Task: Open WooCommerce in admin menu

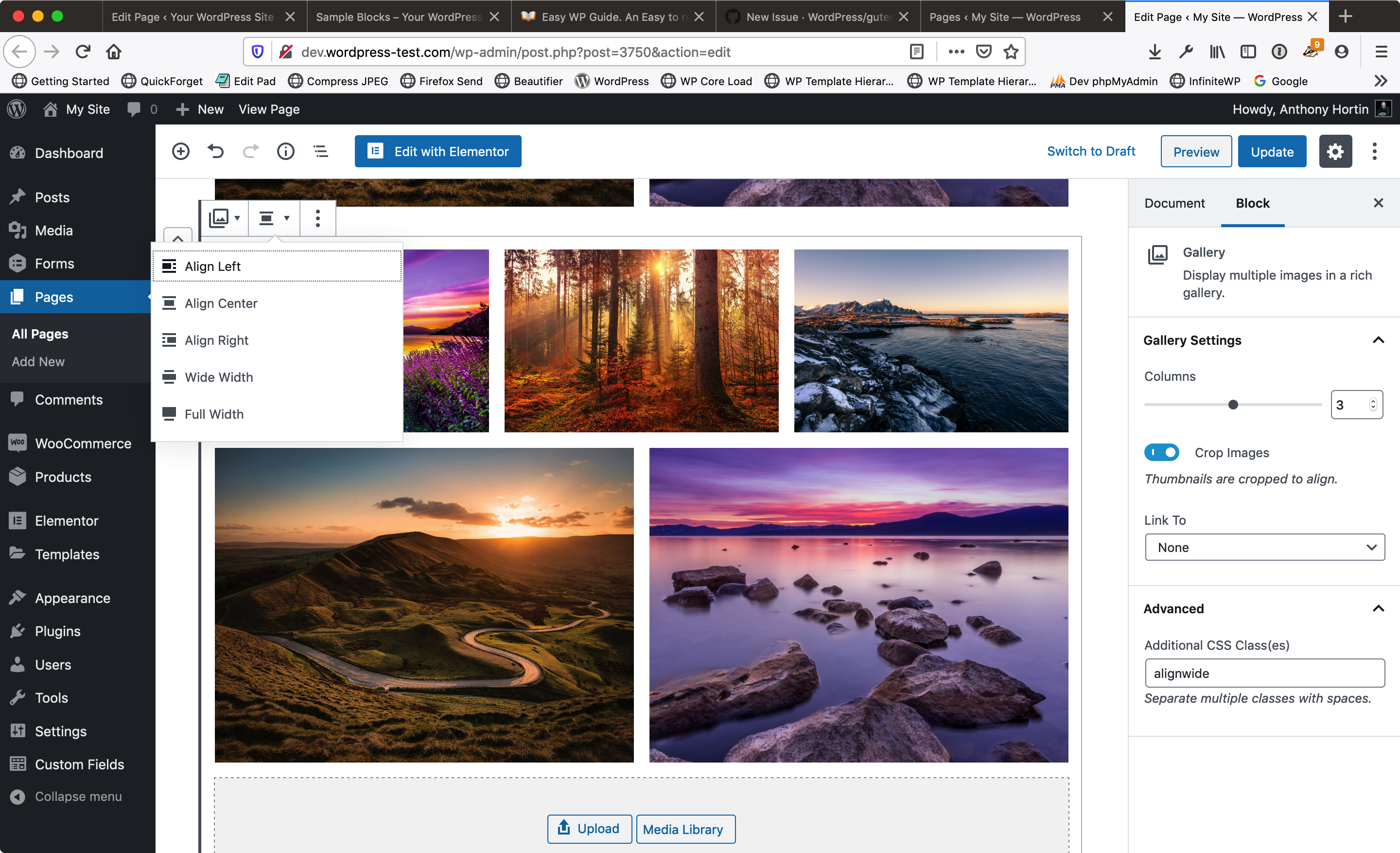Action: pyautogui.click(x=83, y=443)
